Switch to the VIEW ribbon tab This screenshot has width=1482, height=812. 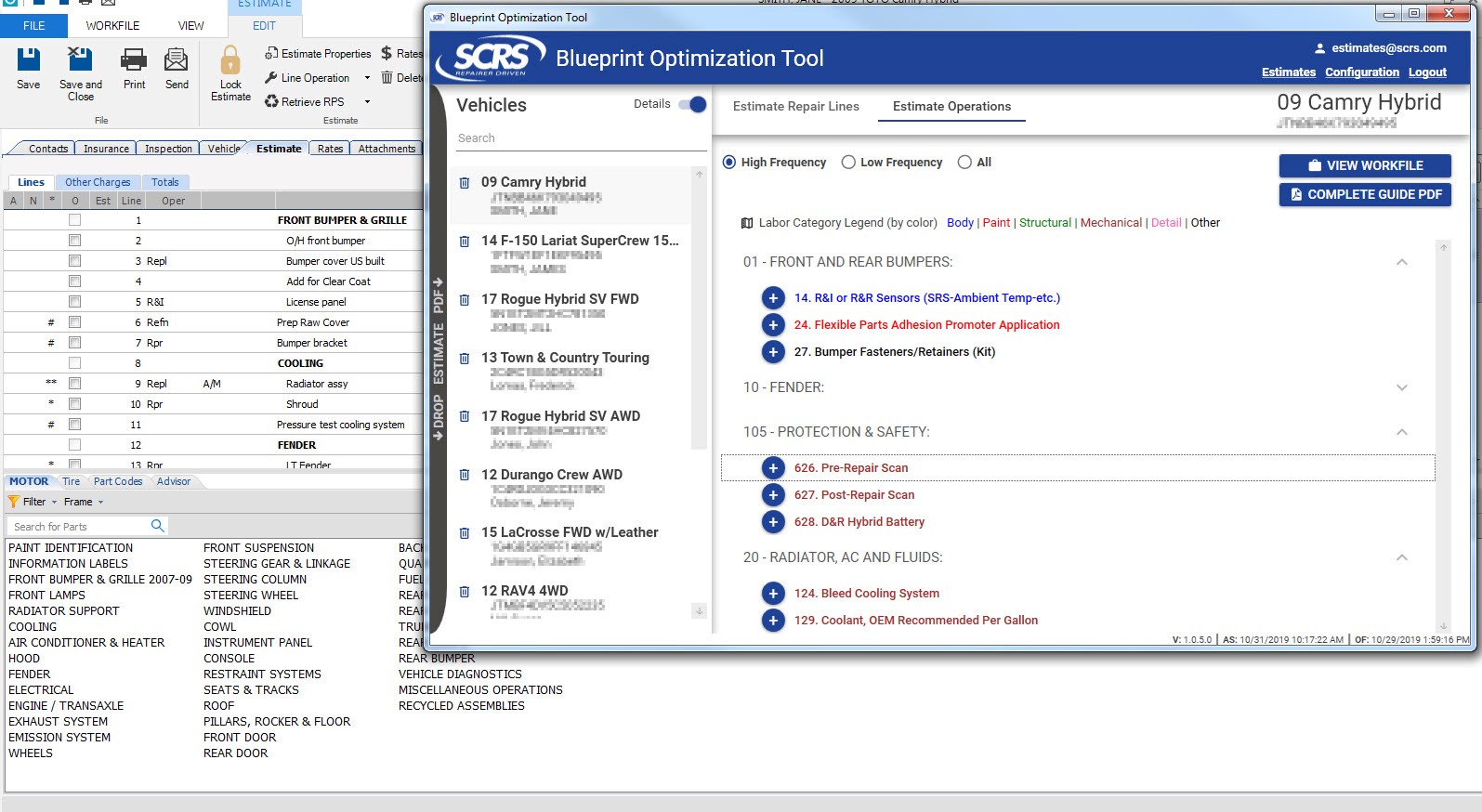tap(190, 25)
